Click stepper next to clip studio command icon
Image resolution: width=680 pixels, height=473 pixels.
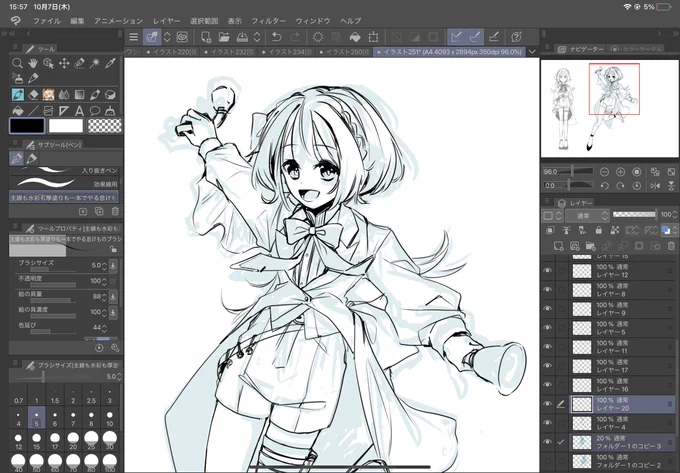(x=167, y=37)
